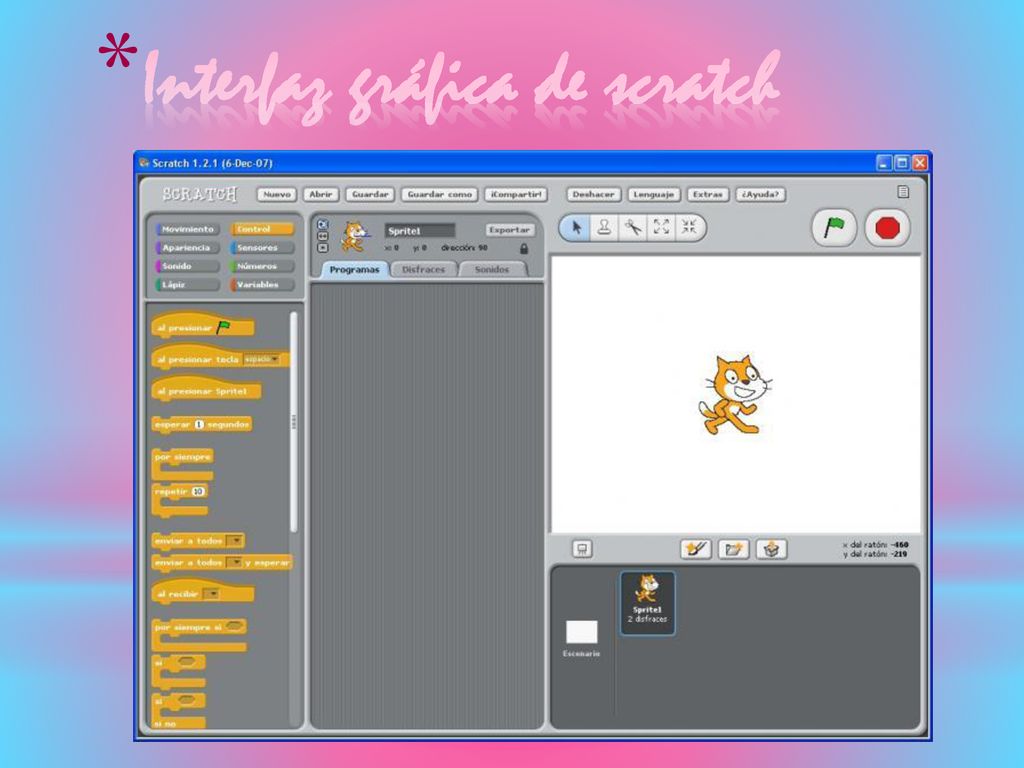This screenshot has width=1024, height=768.
Task: Click the paint new sprite icon
Action: [x=696, y=549]
